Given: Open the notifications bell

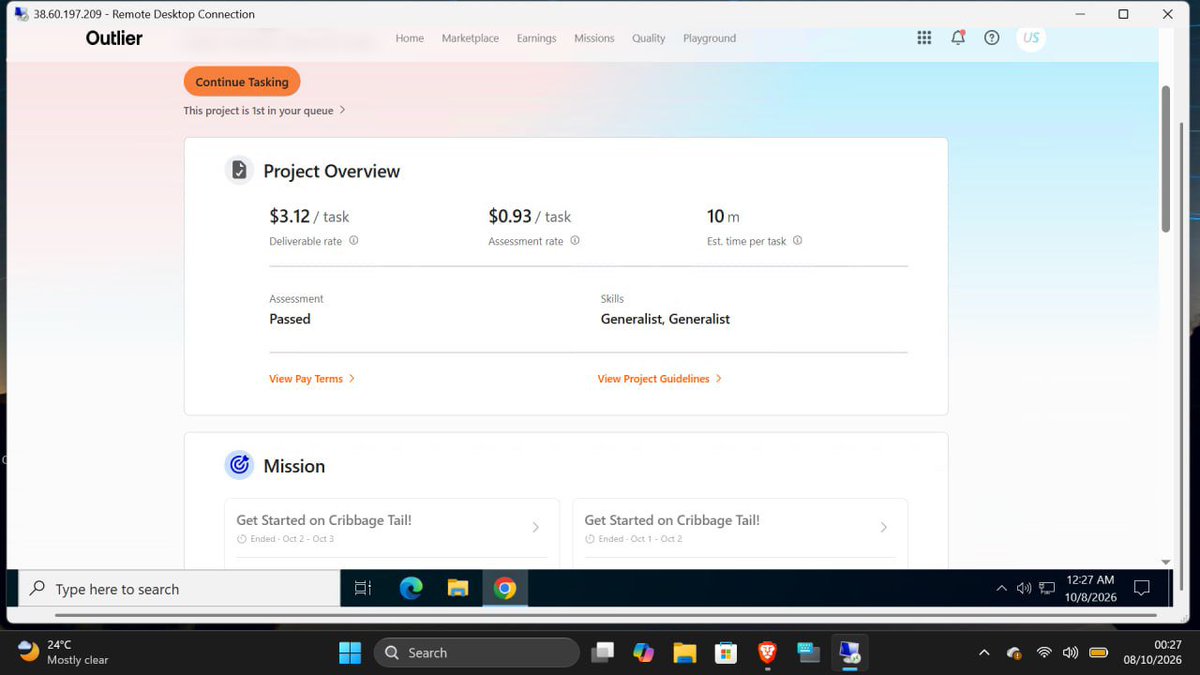Looking at the screenshot, I should point(958,38).
